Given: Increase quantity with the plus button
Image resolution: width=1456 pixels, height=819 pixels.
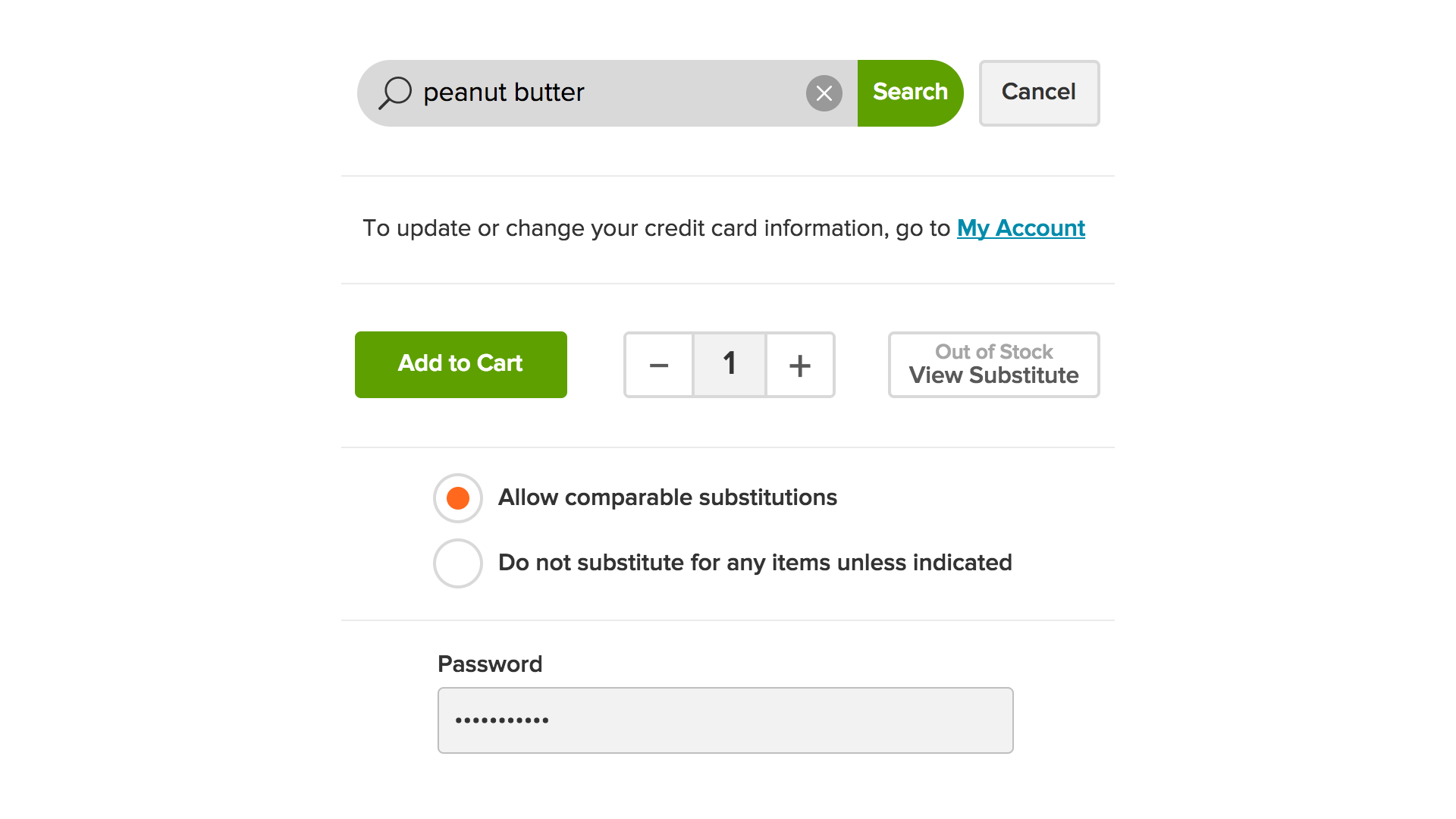Looking at the screenshot, I should (x=800, y=365).
